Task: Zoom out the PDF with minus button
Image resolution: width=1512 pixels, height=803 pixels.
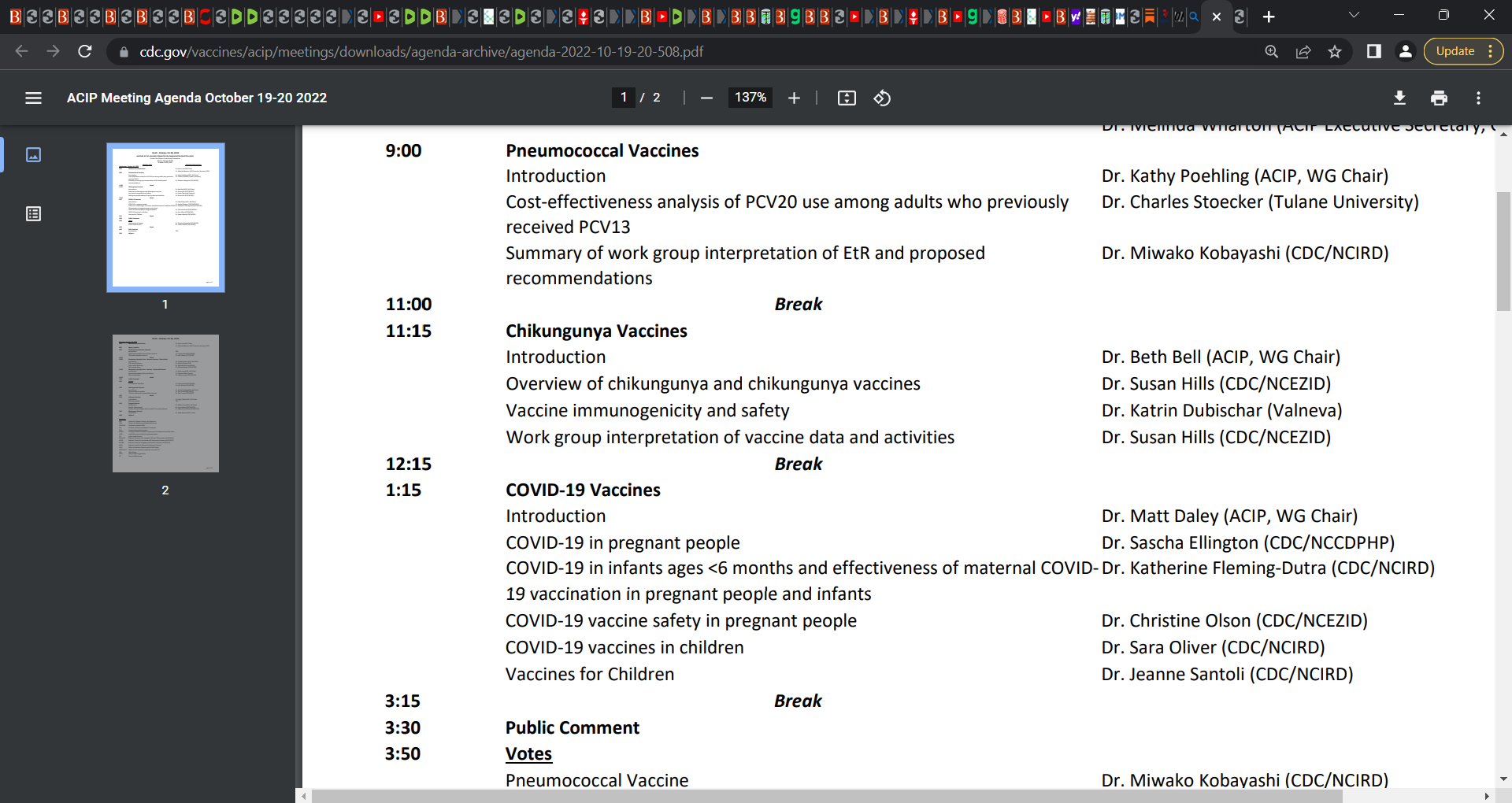Action: pyautogui.click(x=706, y=98)
